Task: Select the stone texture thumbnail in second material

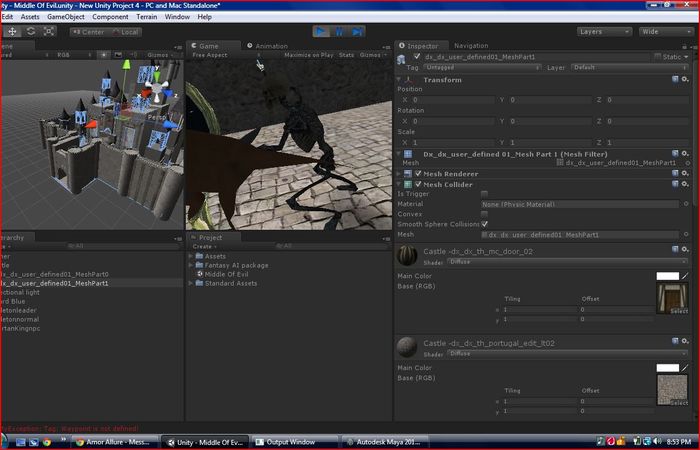Action: point(672,390)
